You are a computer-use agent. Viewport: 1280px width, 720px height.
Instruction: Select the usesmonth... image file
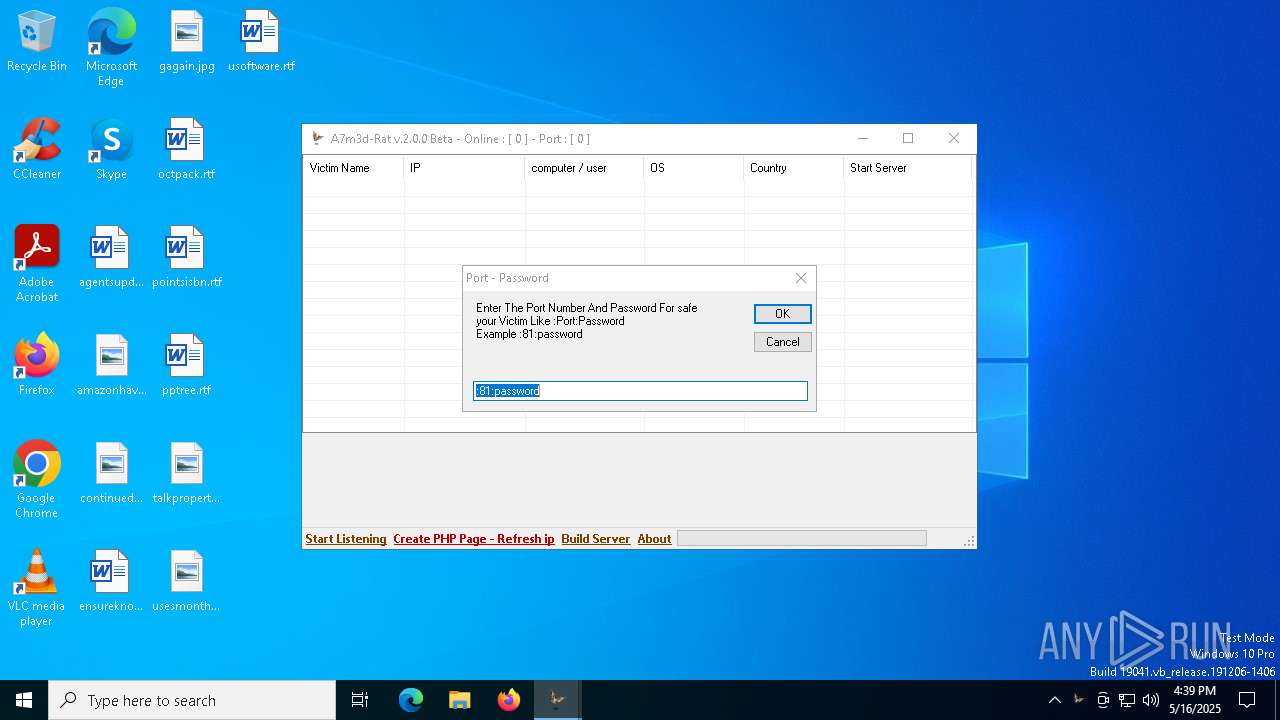[x=187, y=582]
